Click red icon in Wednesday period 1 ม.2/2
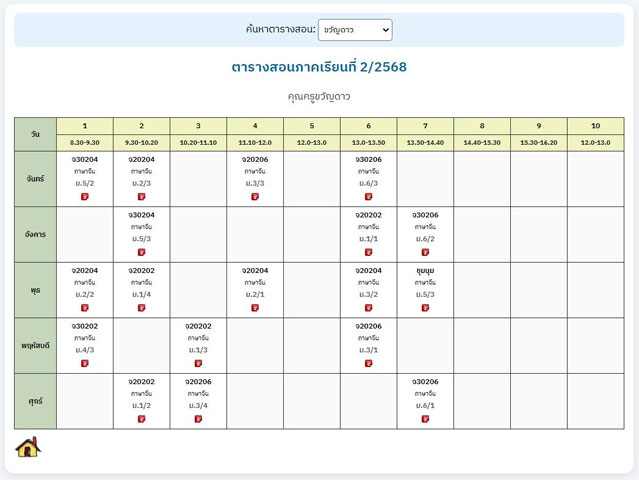Viewport: 639px width, 480px height. (85, 308)
